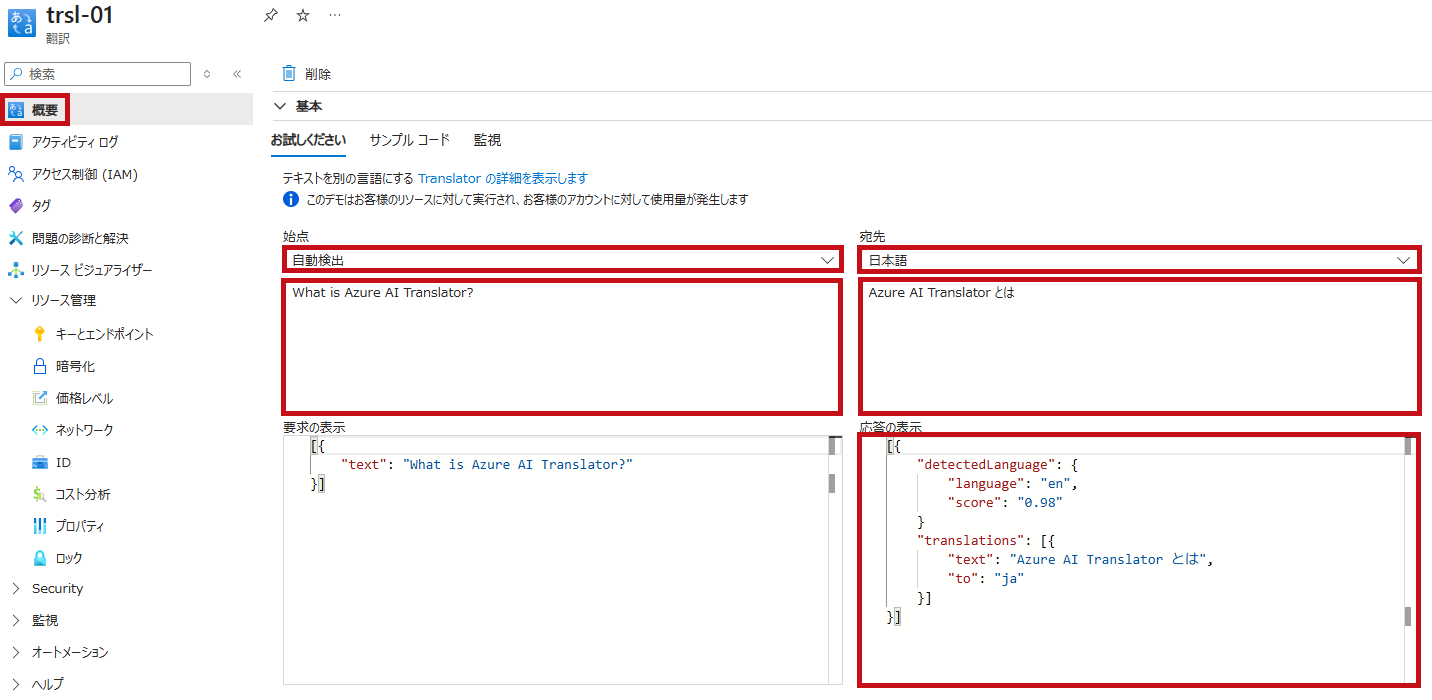This screenshot has width=1432, height=700.
Task: Click the ロック padlock icon
Action: point(40,558)
